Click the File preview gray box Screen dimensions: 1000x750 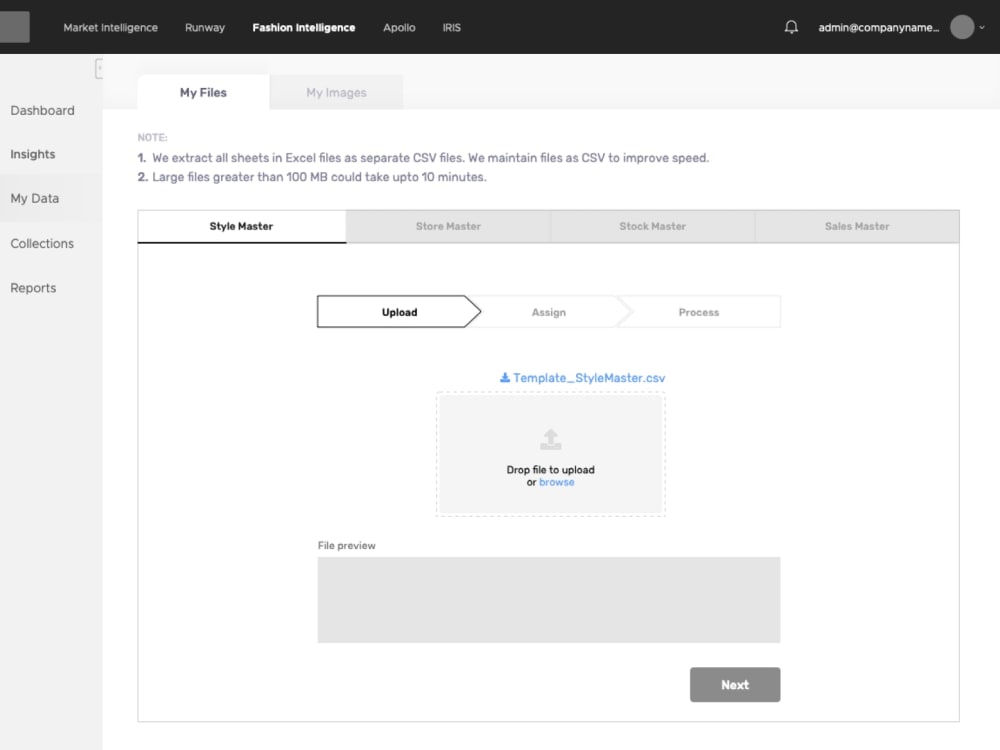548,599
